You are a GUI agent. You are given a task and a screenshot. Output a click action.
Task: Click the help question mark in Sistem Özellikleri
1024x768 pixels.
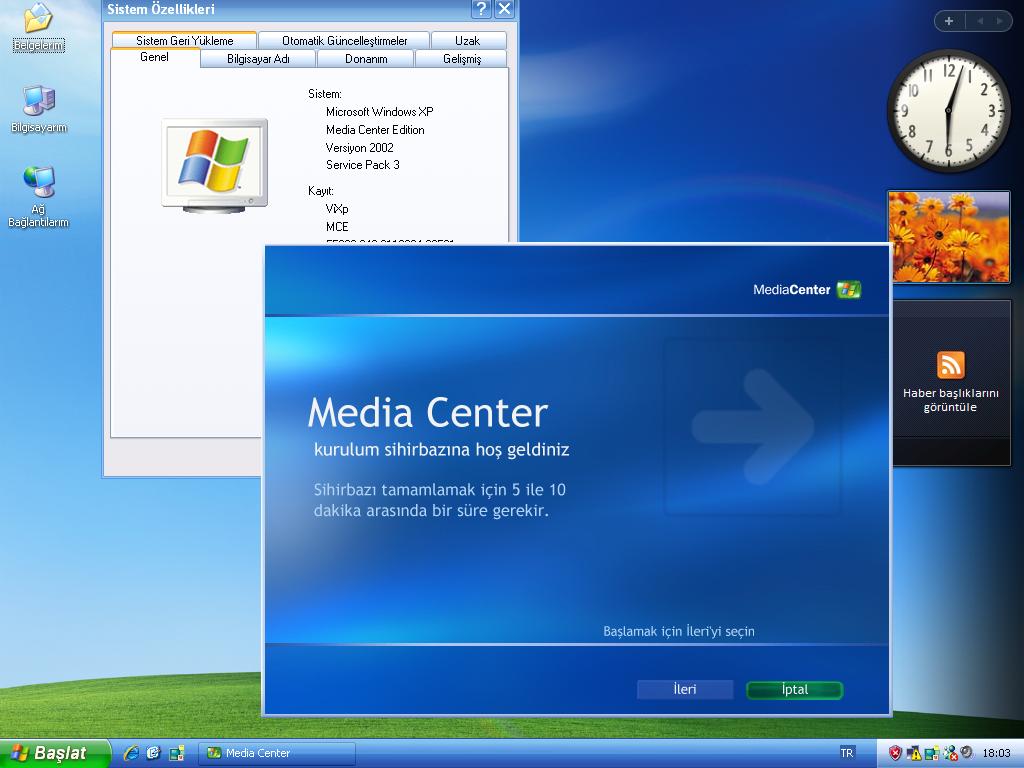click(481, 8)
